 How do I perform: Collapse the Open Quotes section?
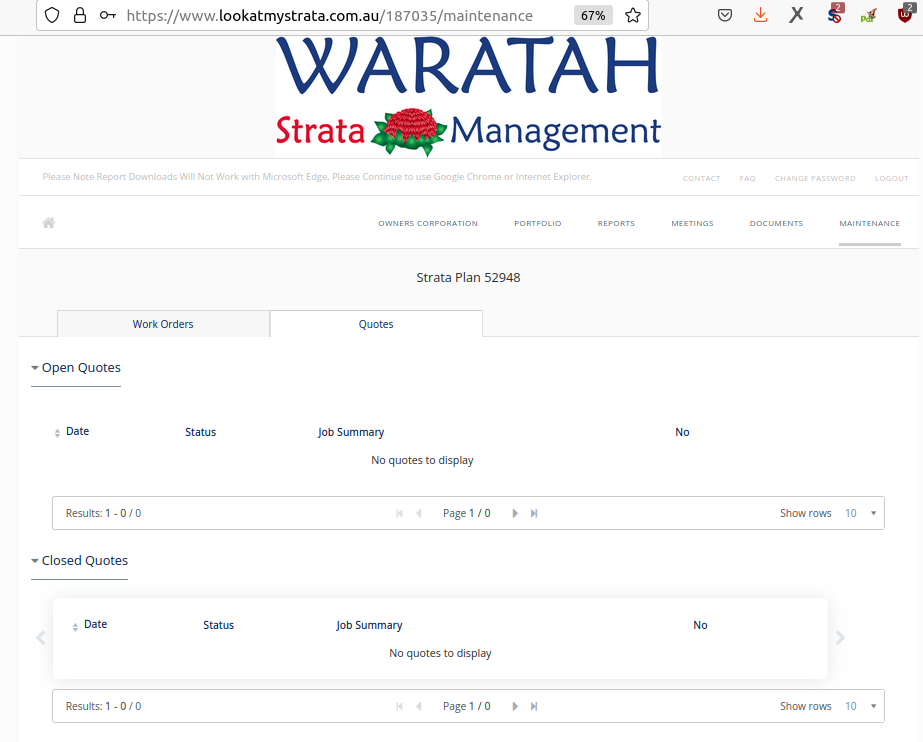click(76, 368)
